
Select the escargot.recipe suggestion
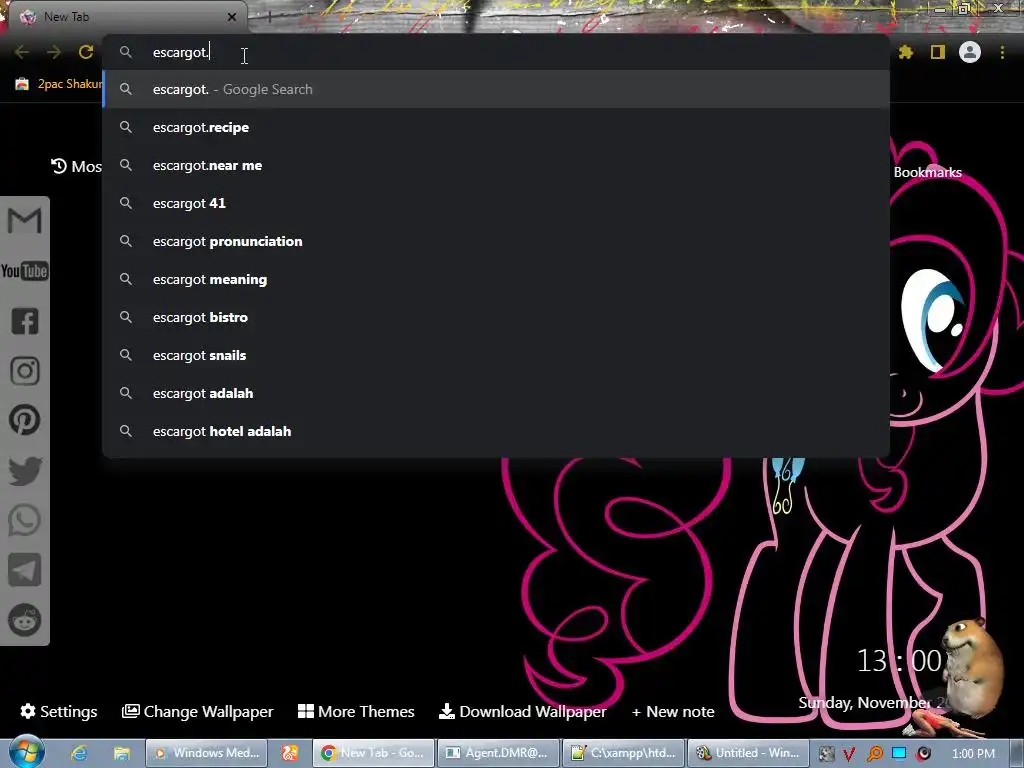(x=496, y=127)
